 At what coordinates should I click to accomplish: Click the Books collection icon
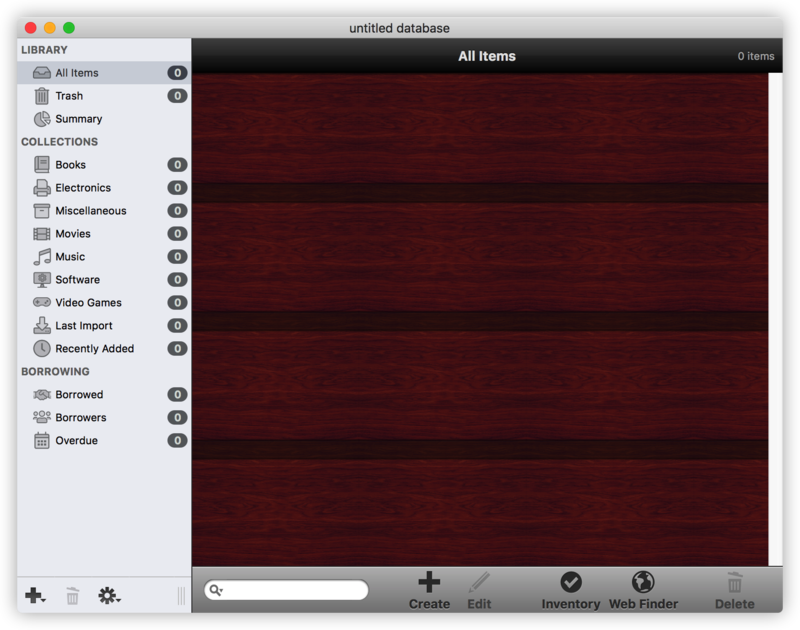click(x=42, y=165)
